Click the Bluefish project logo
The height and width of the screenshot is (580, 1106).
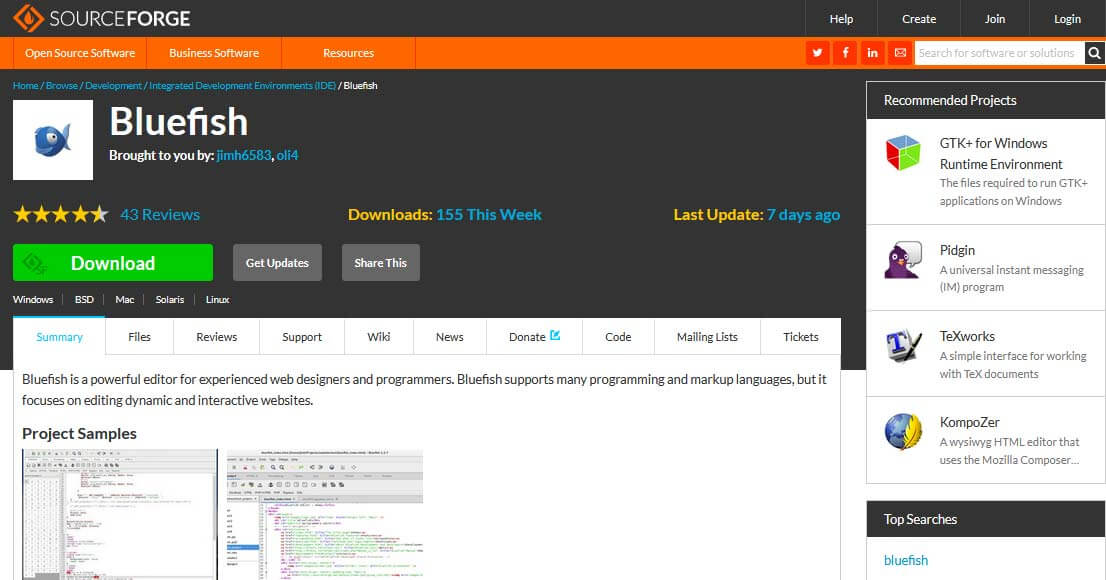[52, 139]
